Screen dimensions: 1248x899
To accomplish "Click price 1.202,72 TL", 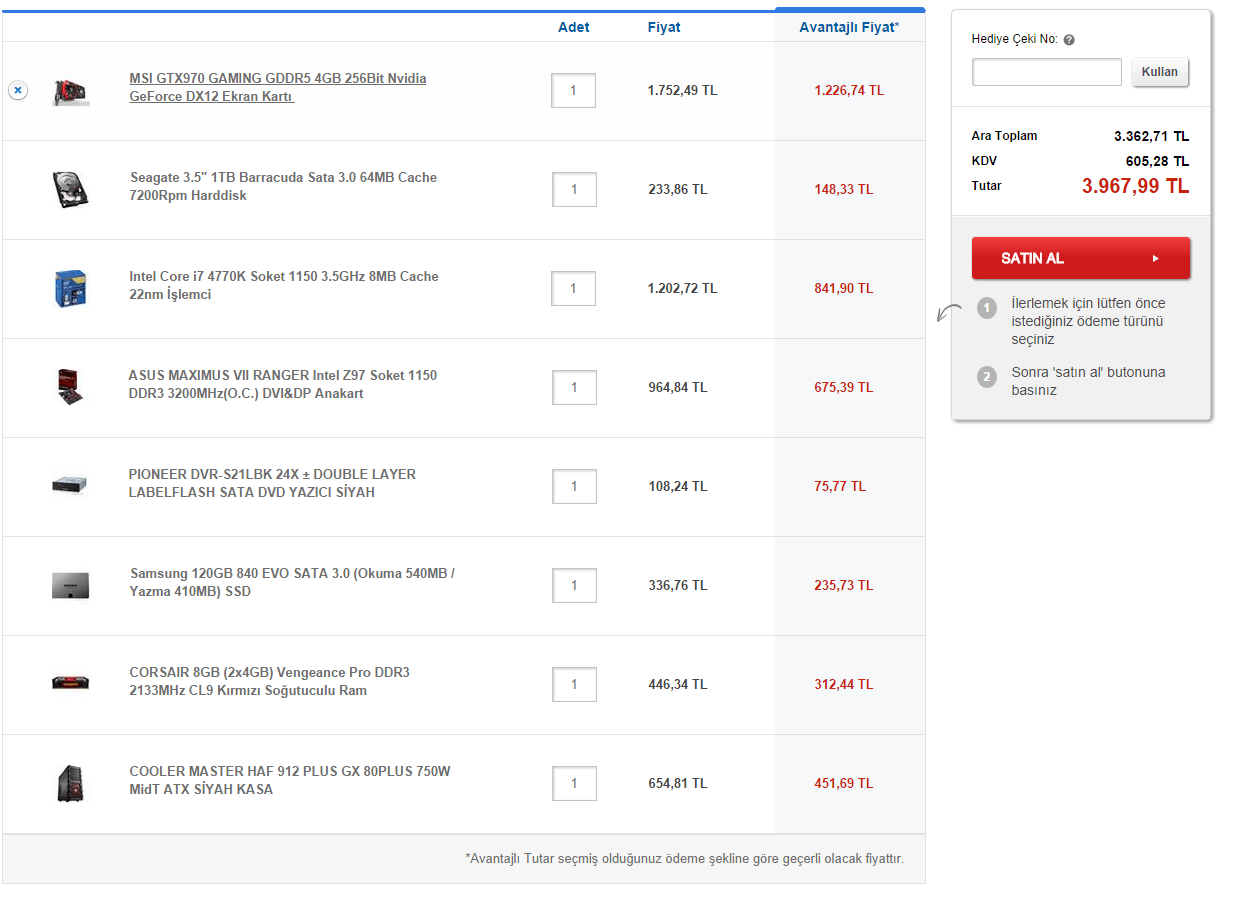I will [x=683, y=288].
